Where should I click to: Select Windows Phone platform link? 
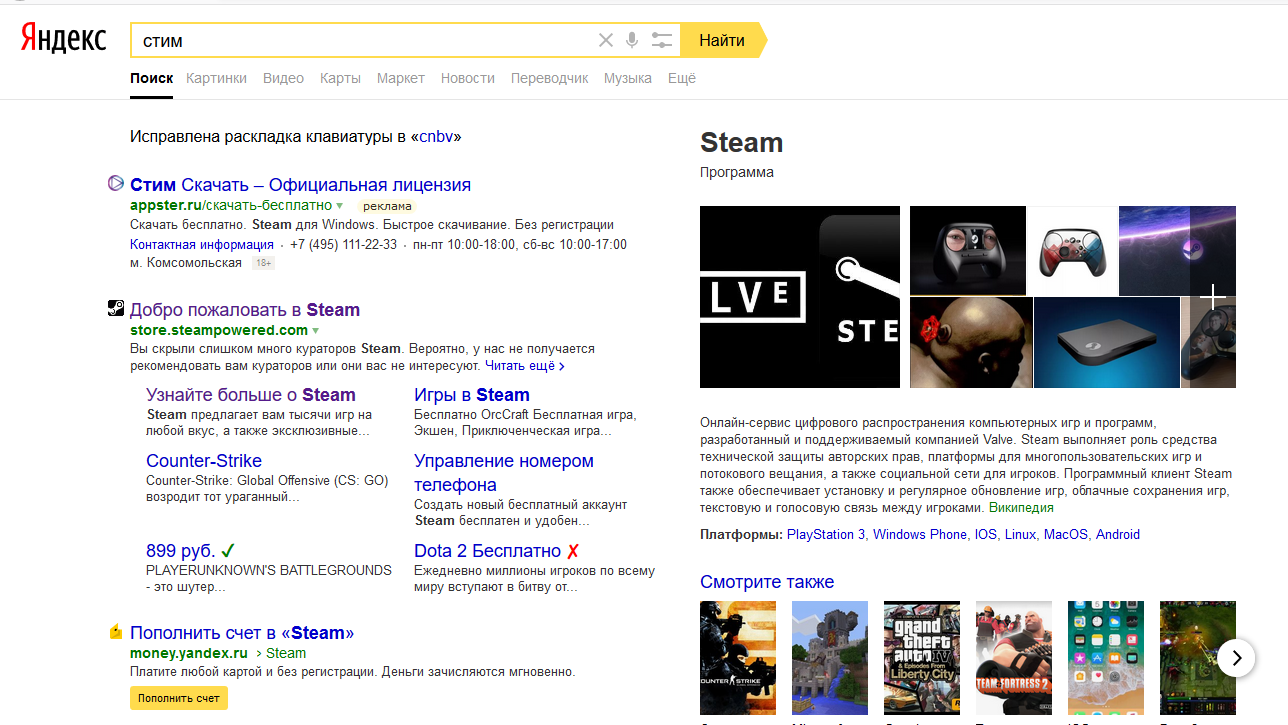pos(920,534)
